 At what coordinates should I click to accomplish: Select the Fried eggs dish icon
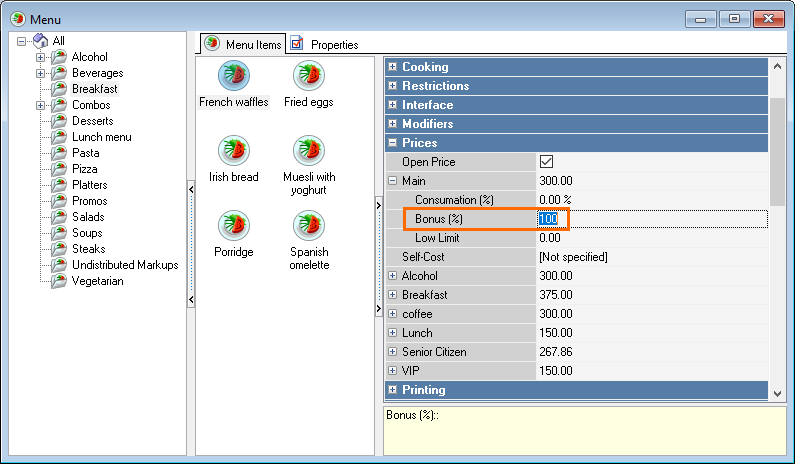tap(308, 76)
